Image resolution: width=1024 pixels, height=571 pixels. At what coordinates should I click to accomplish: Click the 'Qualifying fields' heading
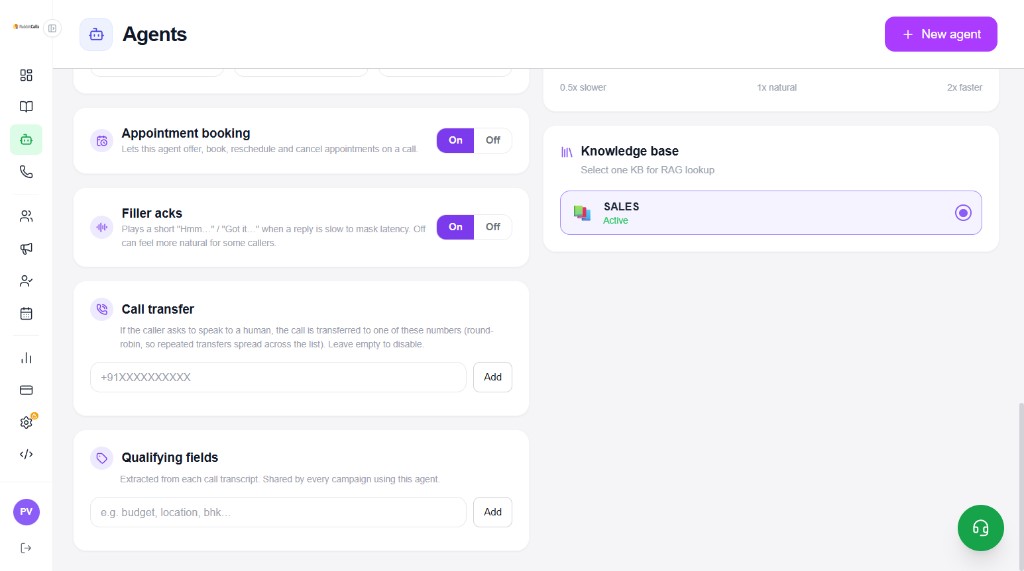click(170, 458)
